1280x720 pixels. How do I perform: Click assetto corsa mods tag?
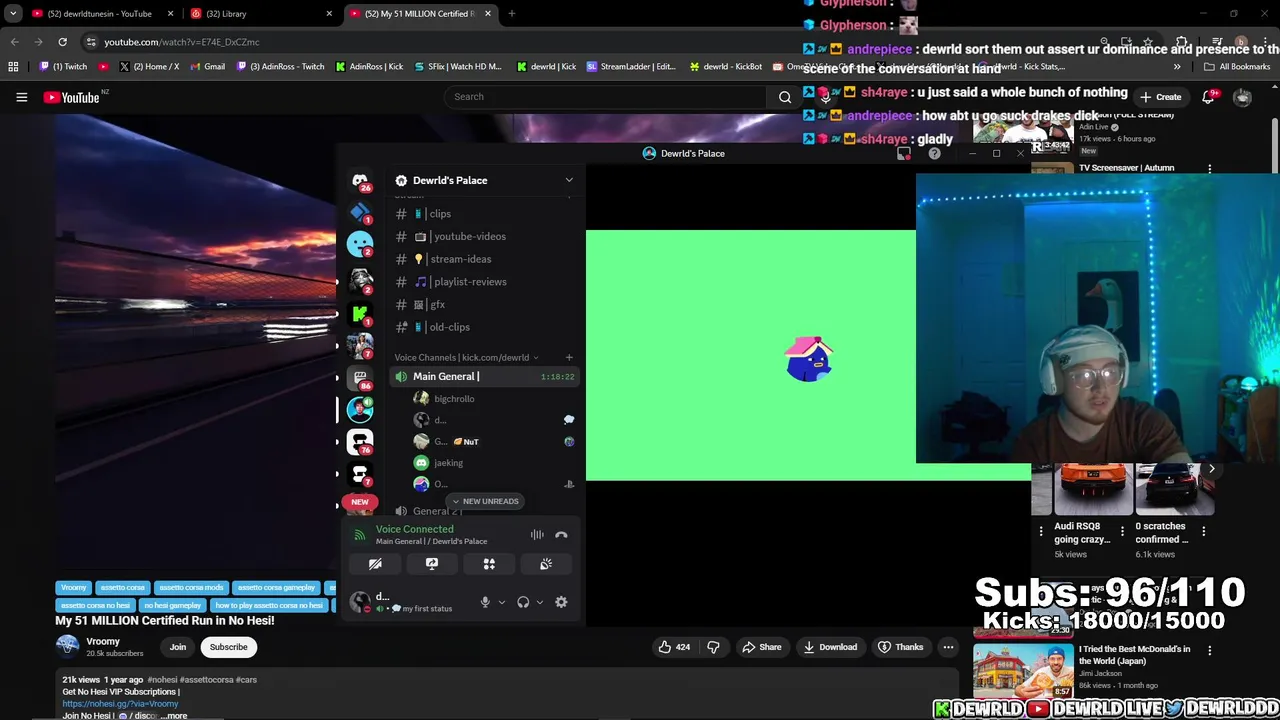tap(191, 587)
